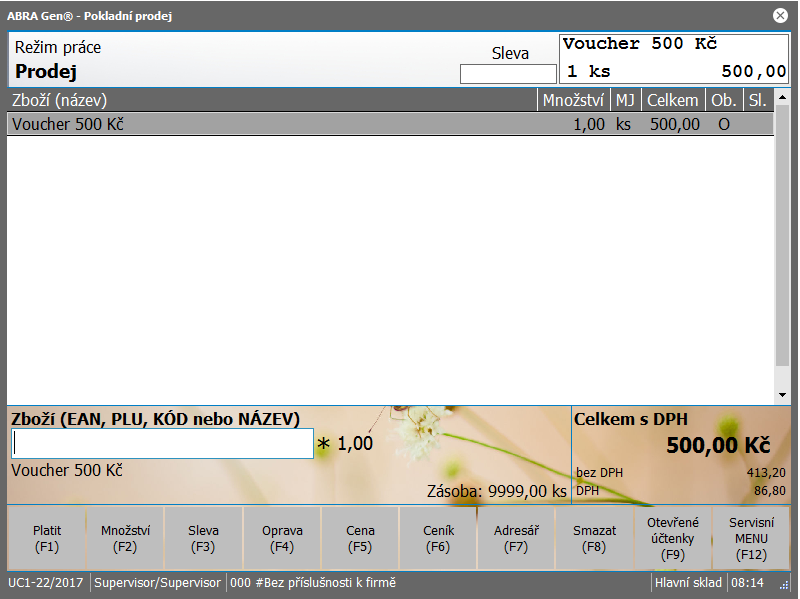
Task: Open Sleva (F3) discount function
Action: coord(203,538)
